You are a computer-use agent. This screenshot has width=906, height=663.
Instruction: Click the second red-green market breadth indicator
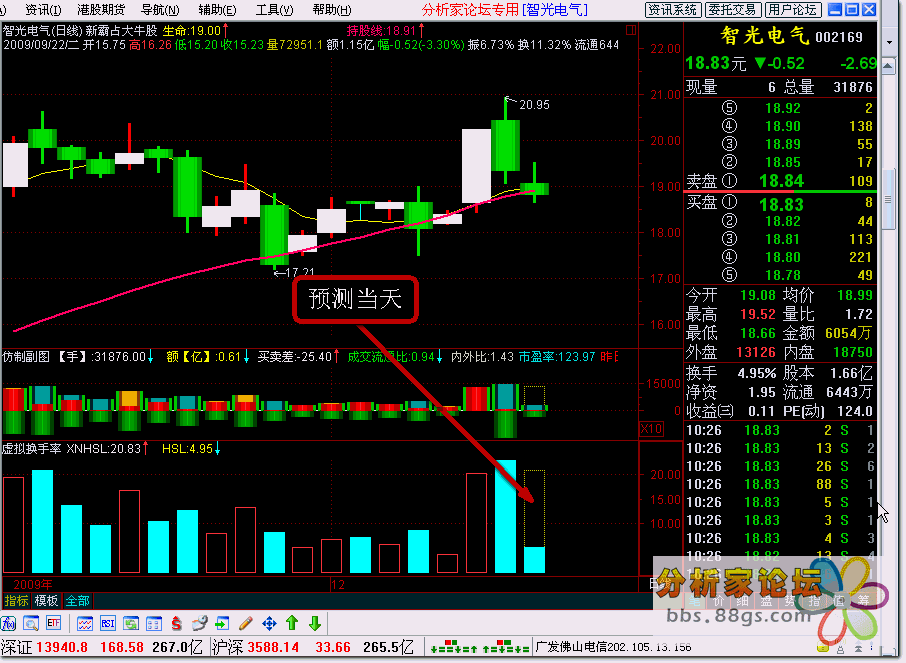pos(506,647)
